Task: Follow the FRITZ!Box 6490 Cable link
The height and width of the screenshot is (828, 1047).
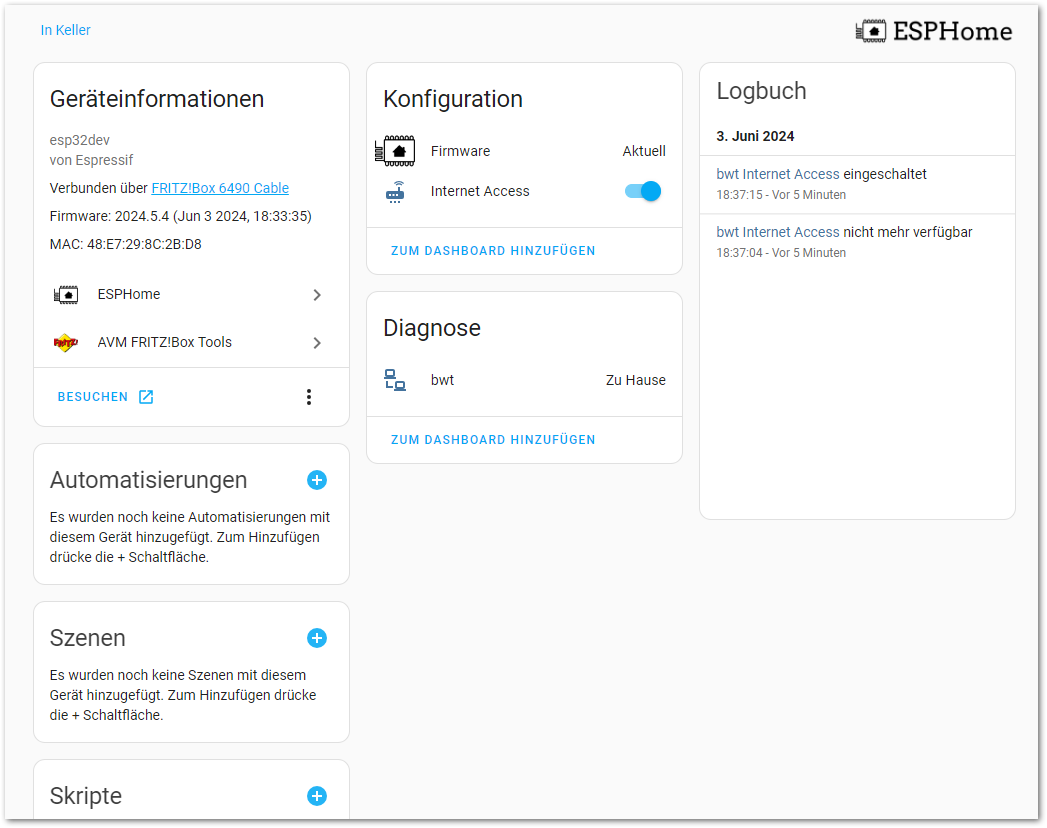Action: click(220, 188)
